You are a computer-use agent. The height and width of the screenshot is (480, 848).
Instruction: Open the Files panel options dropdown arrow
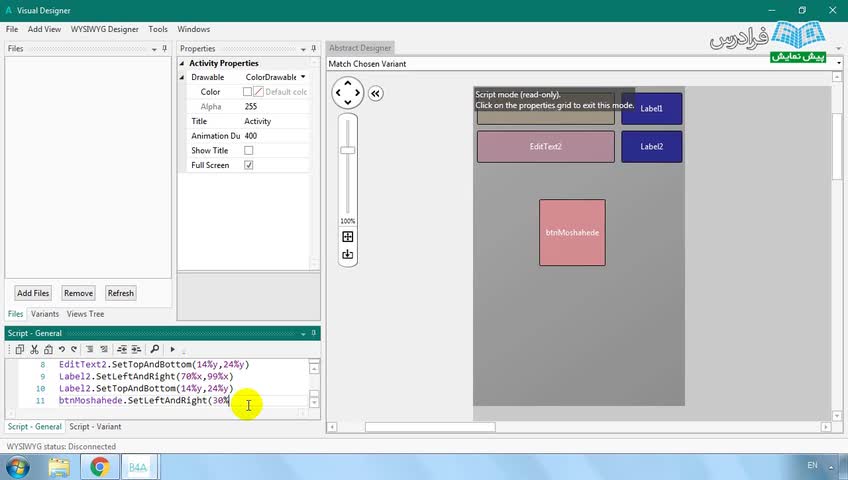154,49
